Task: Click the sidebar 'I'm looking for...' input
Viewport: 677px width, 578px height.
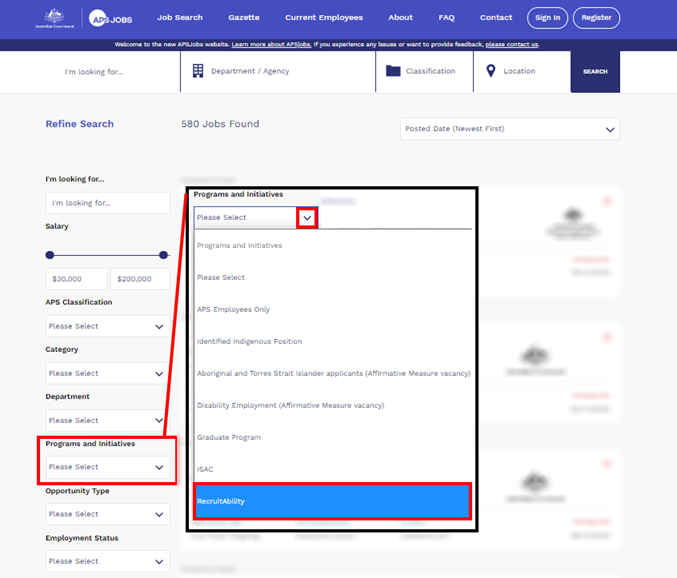Action: pyautogui.click(x=108, y=203)
